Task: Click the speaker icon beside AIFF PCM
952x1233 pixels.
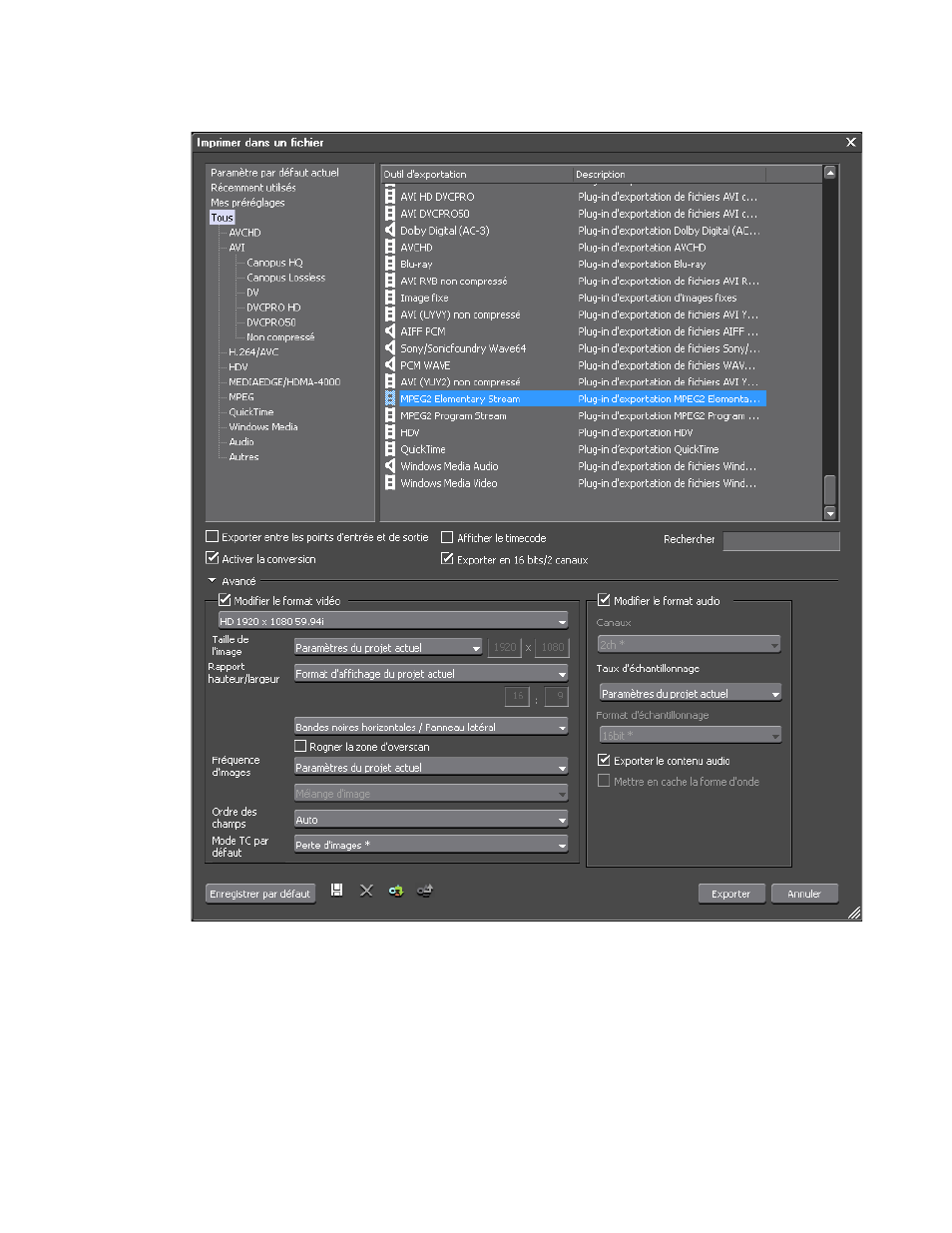Action: [390, 331]
